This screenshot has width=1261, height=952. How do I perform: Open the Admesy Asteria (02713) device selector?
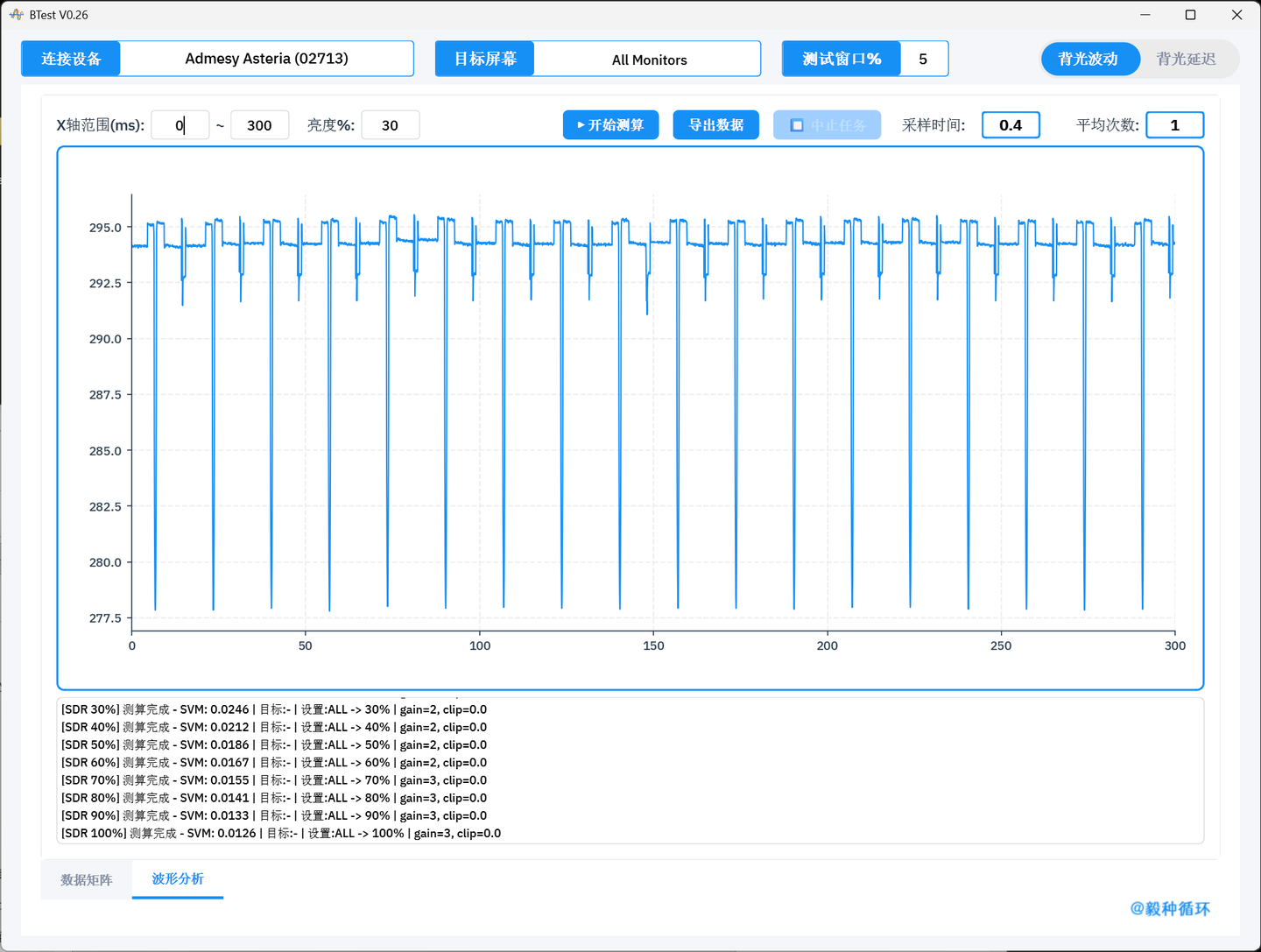click(267, 59)
